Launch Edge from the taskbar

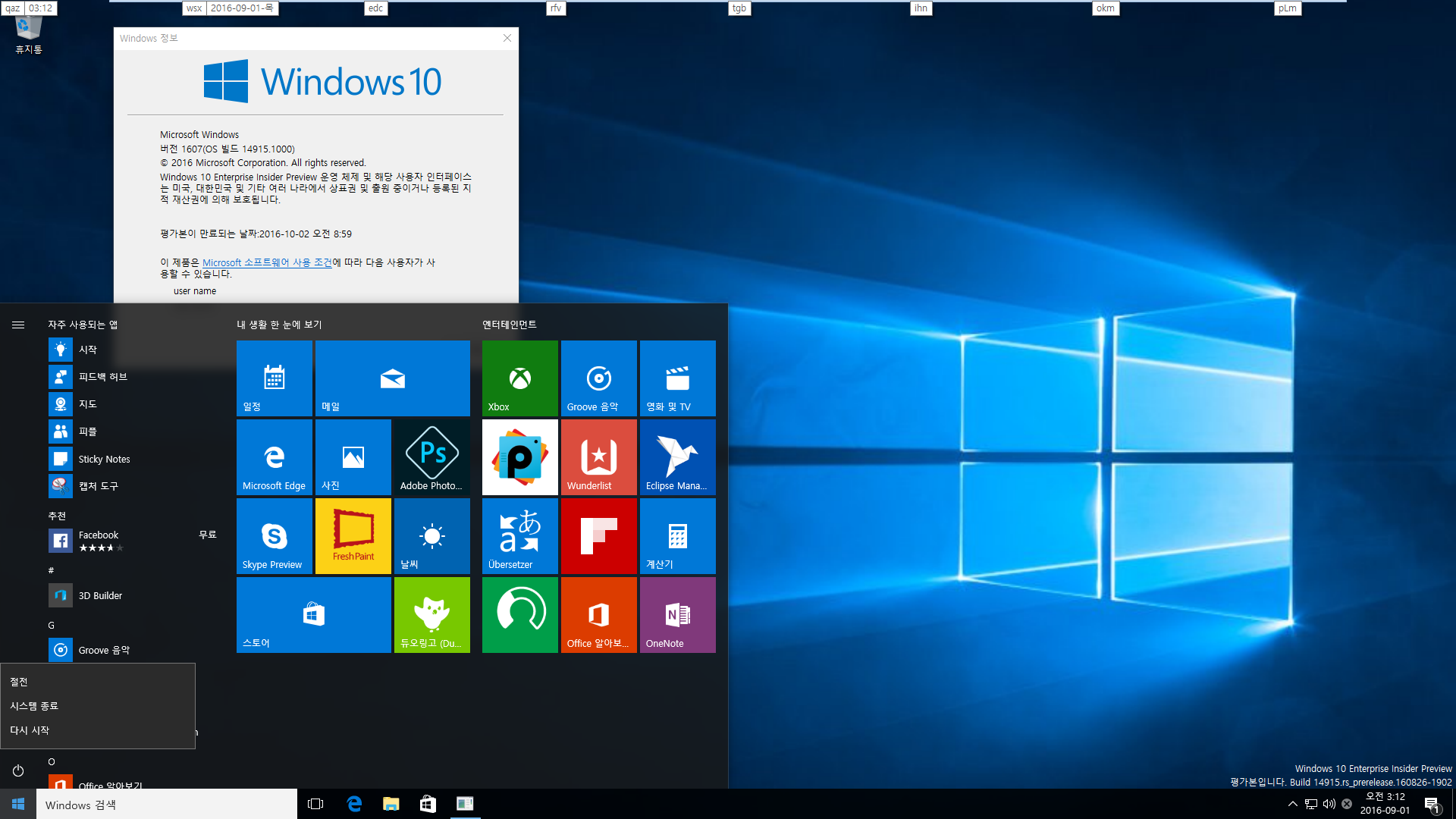point(354,804)
